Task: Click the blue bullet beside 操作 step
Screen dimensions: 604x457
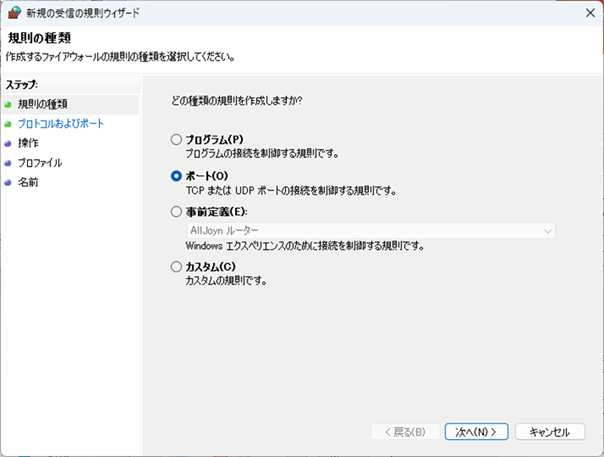Action: (x=9, y=143)
